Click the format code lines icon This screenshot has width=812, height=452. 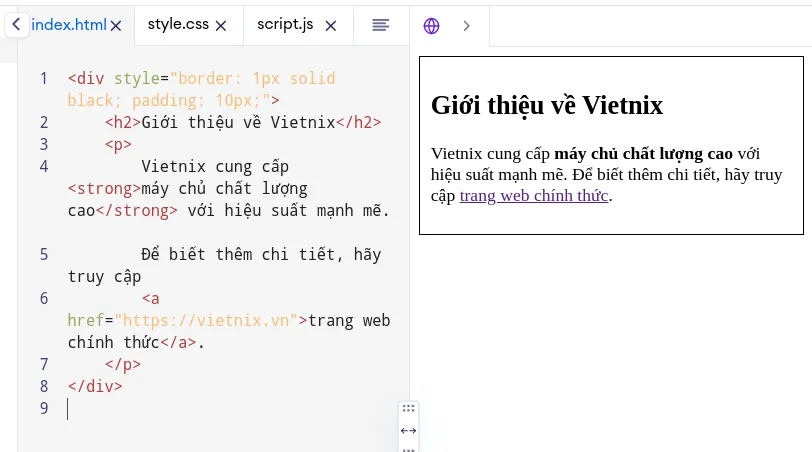pos(381,25)
